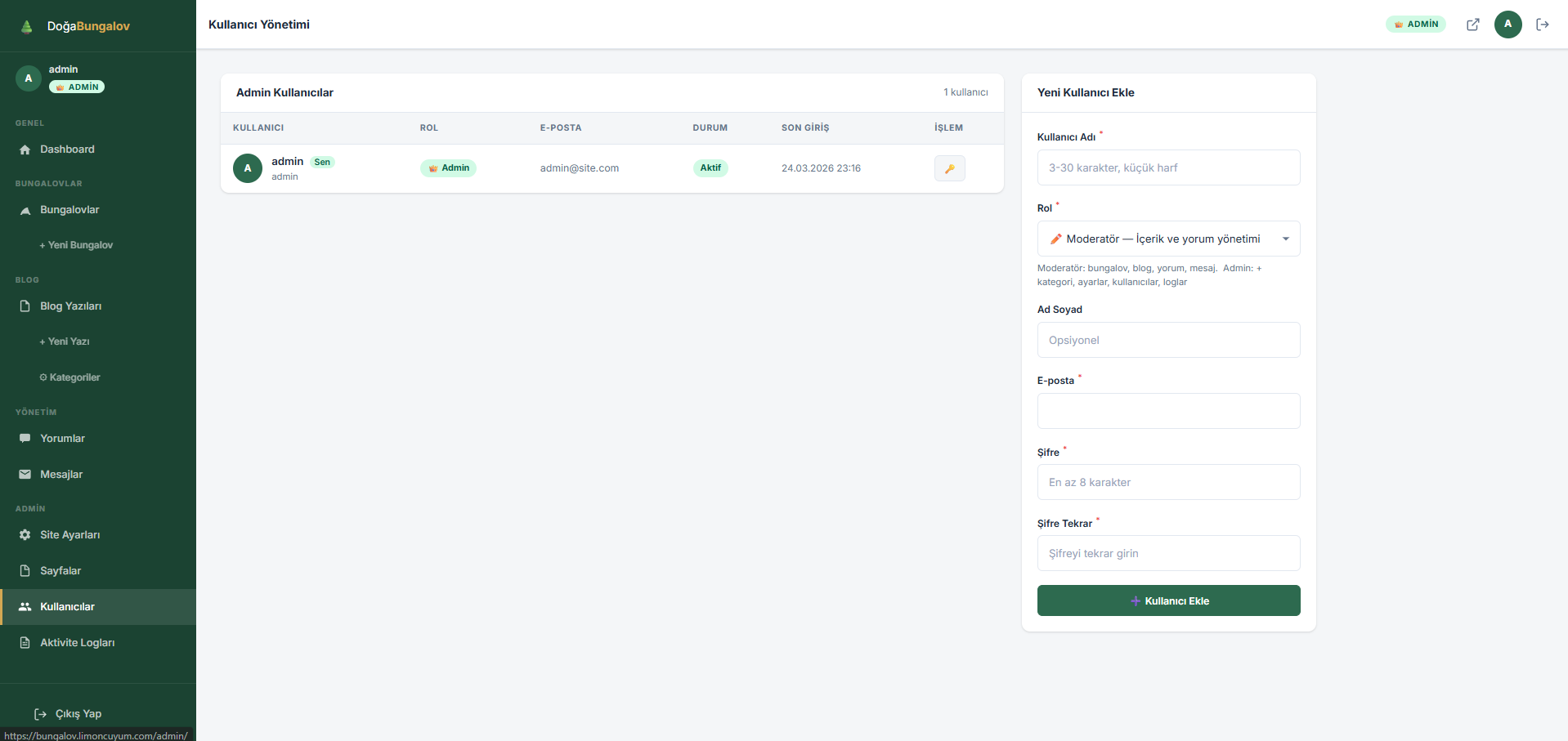Open Site Ayarları from sidebar
This screenshot has width=1568, height=741.
click(69, 535)
